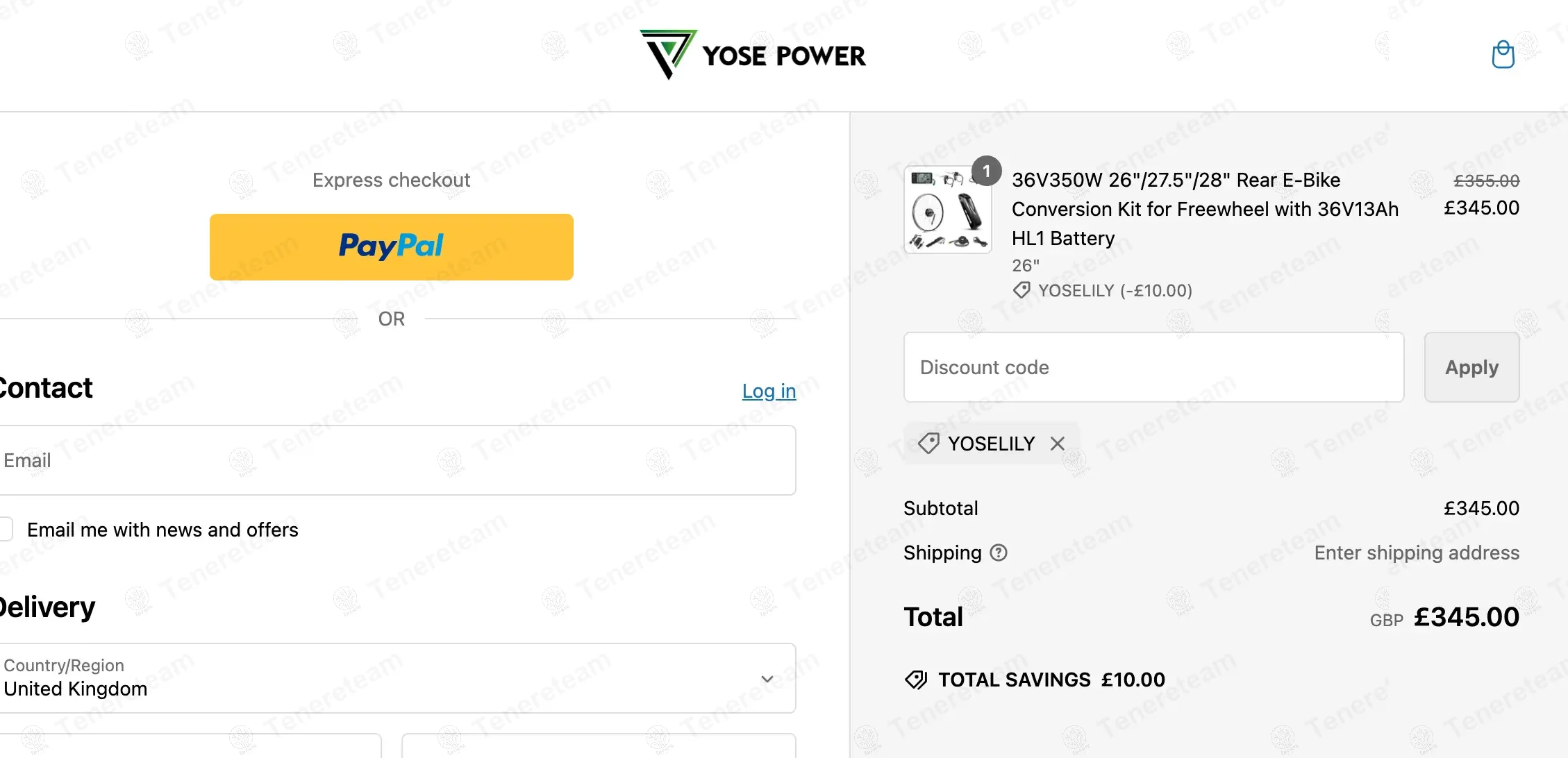Pay with the PayPal express checkout button
The image size is (1568, 758).
(392, 247)
